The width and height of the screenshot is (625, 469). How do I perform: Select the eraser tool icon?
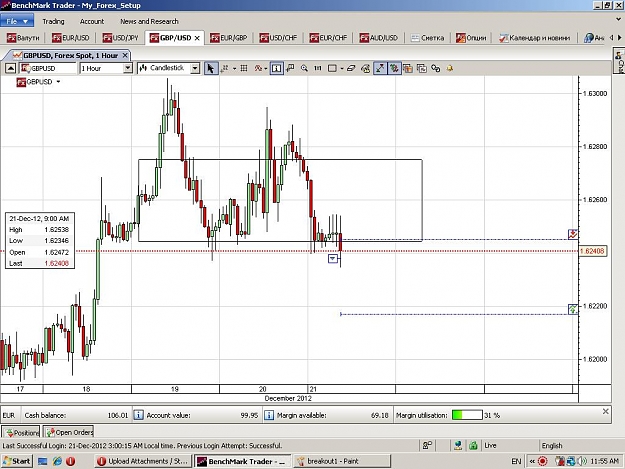[x=351, y=69]
